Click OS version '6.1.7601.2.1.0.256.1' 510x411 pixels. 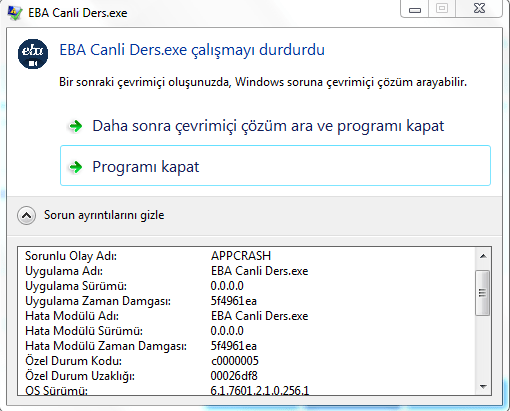(260, 390)
